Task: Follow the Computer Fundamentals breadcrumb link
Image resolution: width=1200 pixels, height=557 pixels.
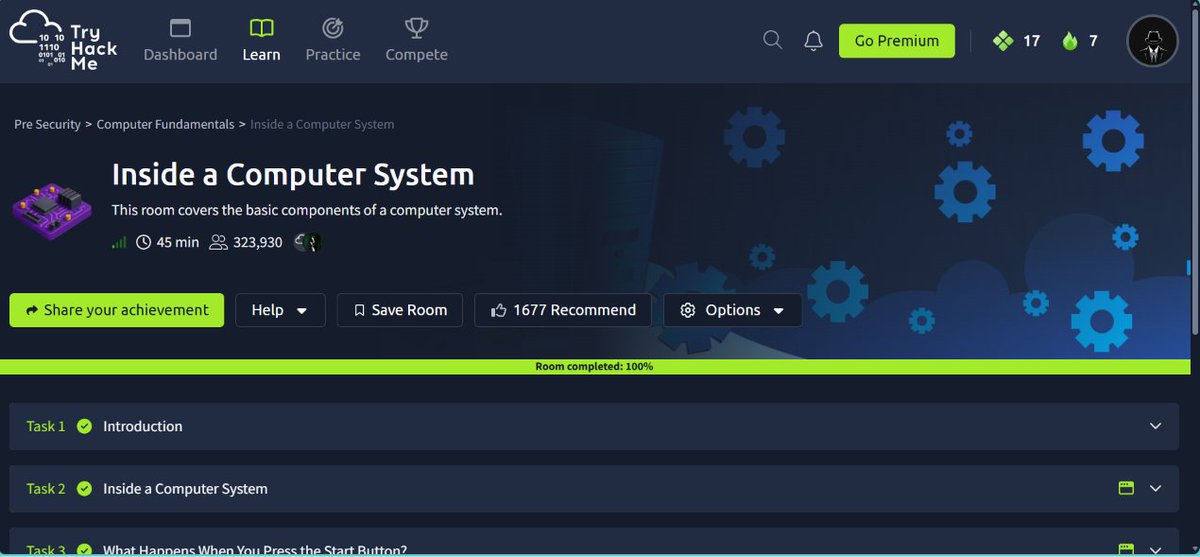Action: tap(165, 125)
